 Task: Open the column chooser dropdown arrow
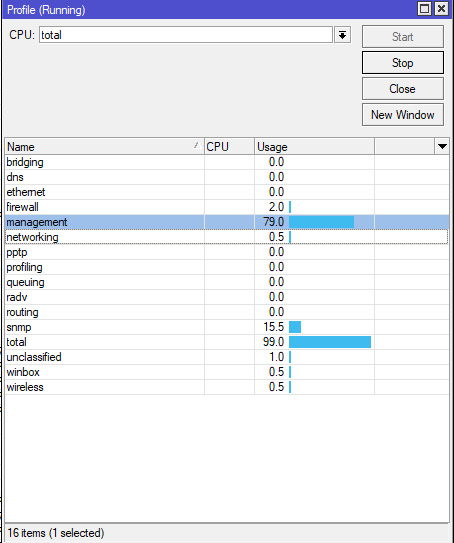[442, 146]
